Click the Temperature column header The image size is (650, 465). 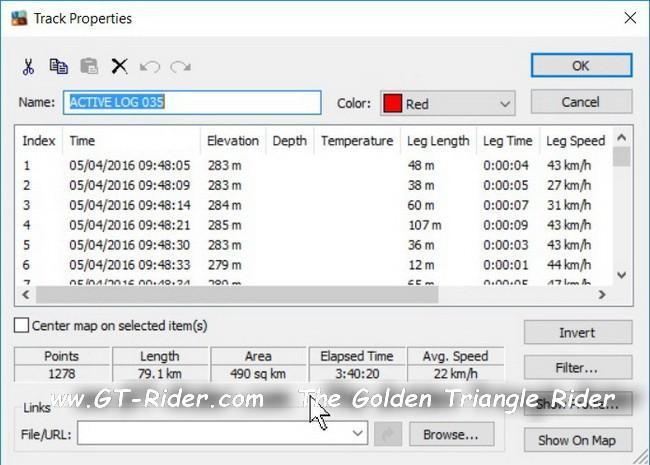click(357, 141)
